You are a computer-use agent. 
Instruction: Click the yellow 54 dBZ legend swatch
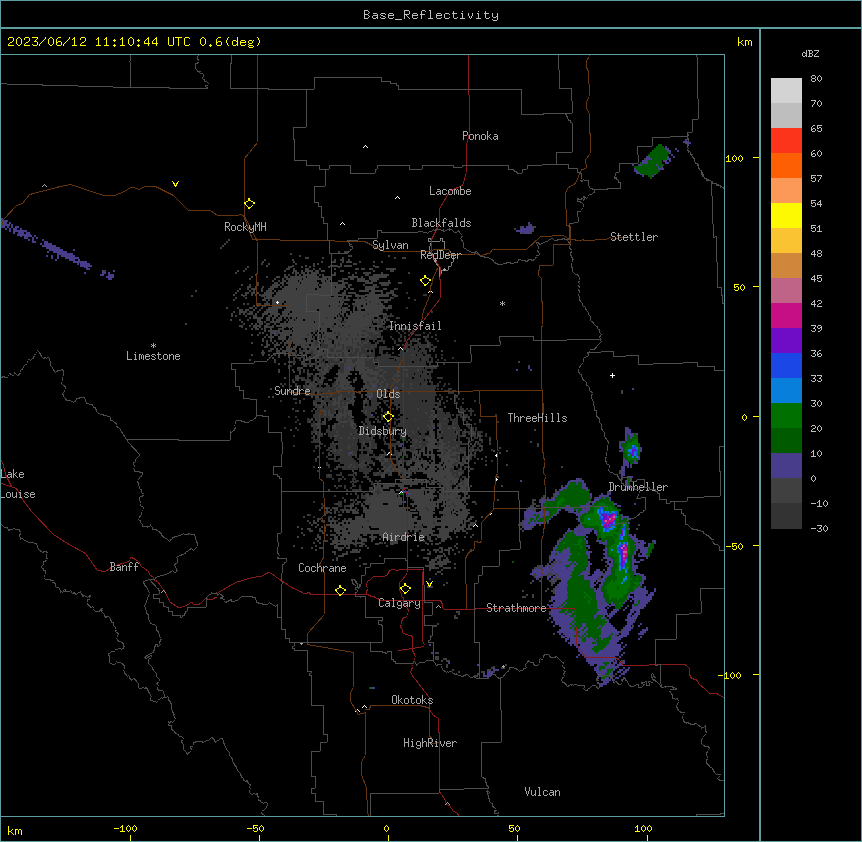pos(786,215)
